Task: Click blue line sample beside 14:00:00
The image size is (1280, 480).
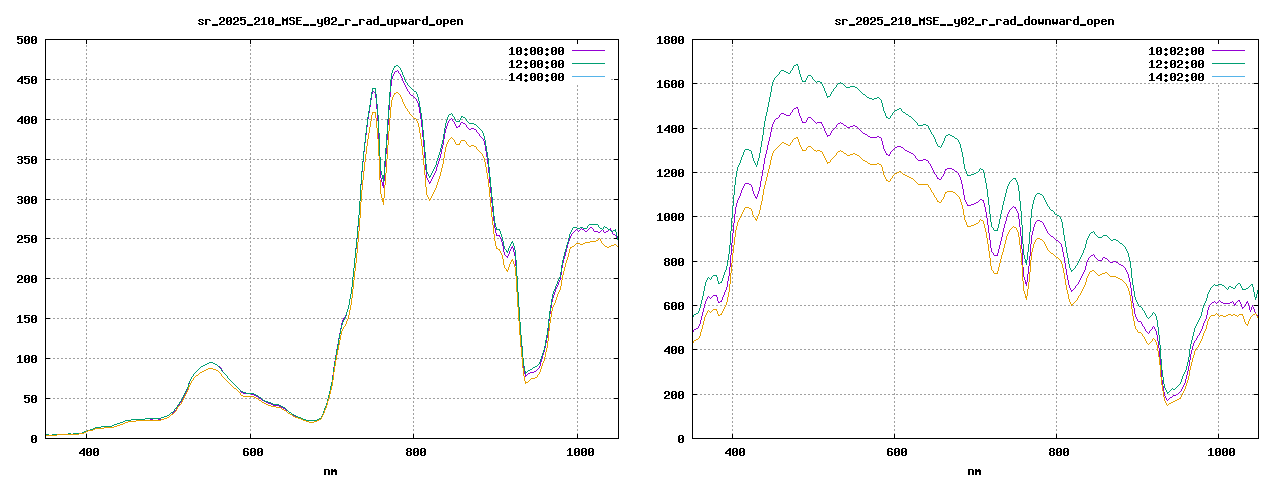Action: point(588,76)
